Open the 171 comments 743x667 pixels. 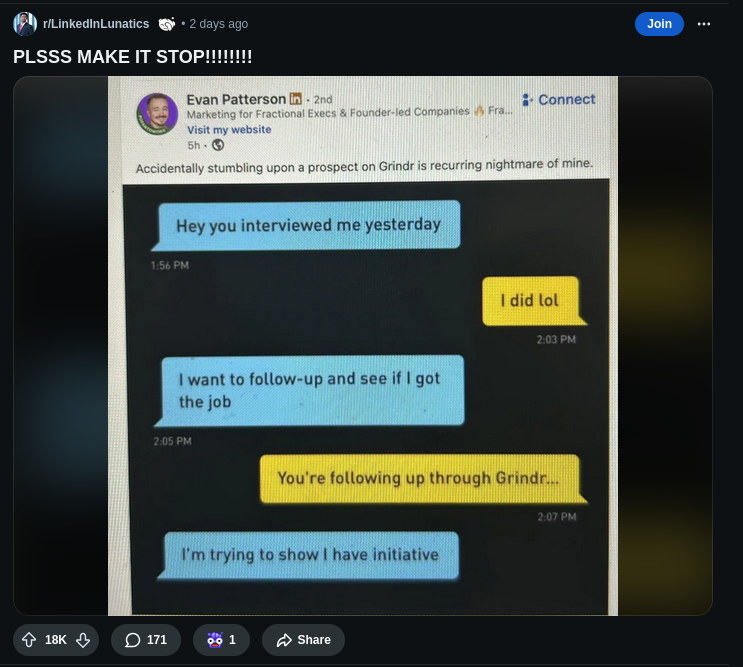pyautogui.click(x=146, y=640)
